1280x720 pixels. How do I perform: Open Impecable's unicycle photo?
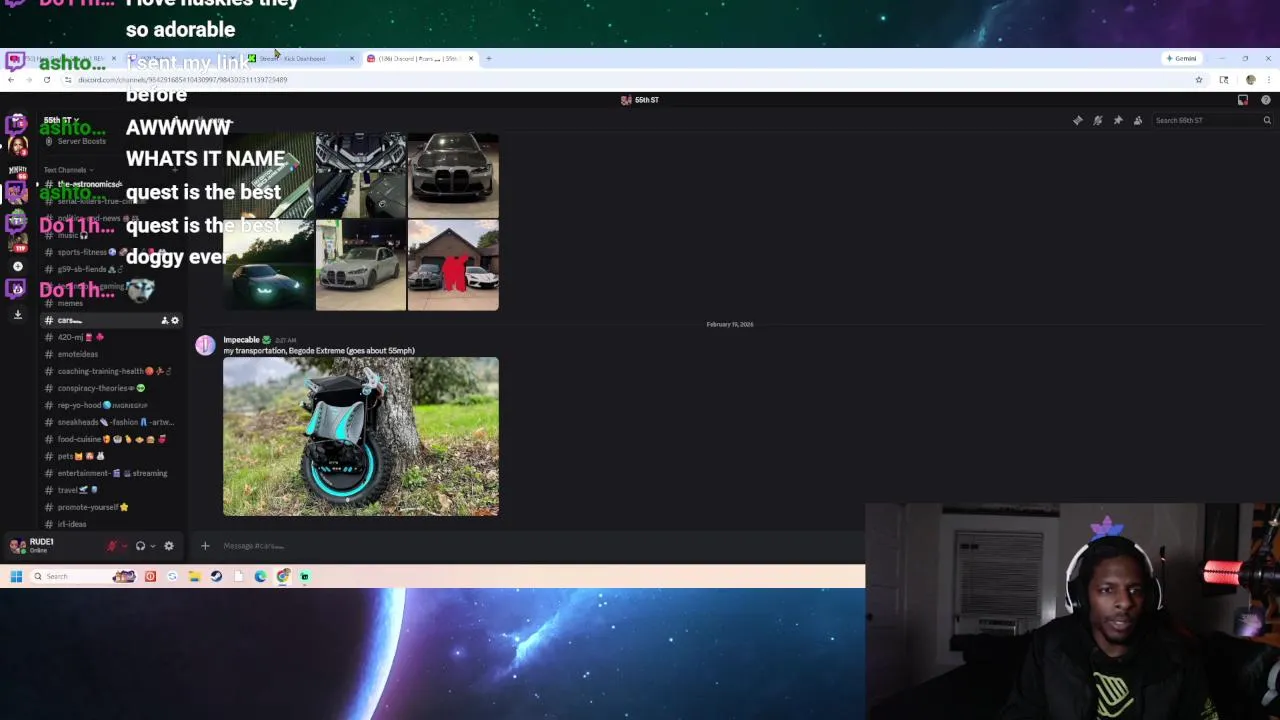click(361, 437)
